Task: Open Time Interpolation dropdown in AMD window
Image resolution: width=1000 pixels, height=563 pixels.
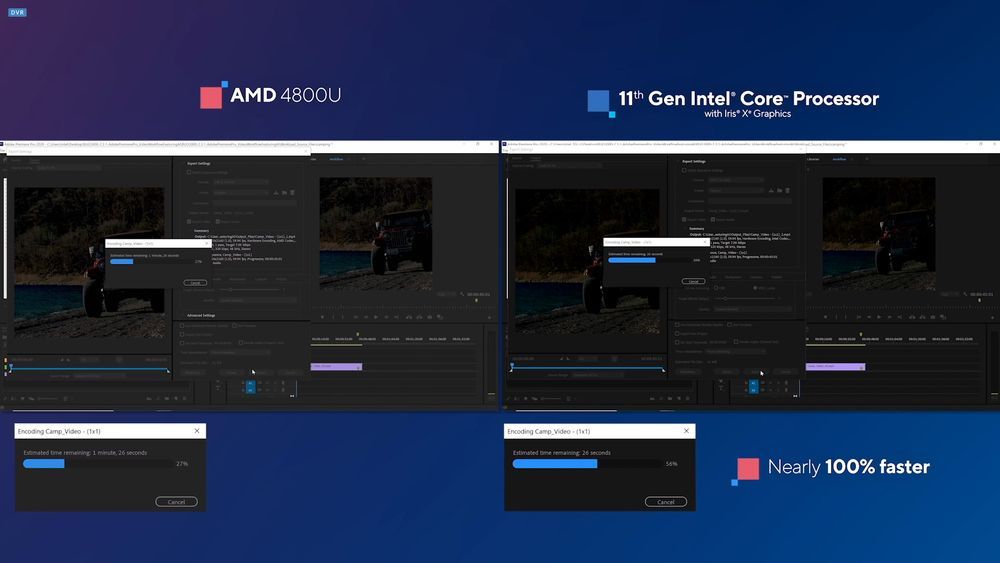Action: click(x=240, y=353)
